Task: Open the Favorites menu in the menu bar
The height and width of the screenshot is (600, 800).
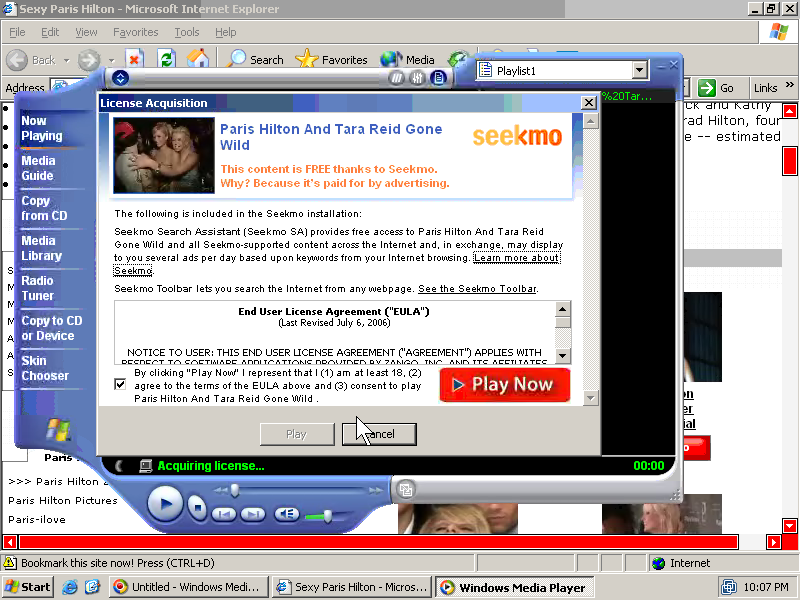Action: (x=136, y=32)
